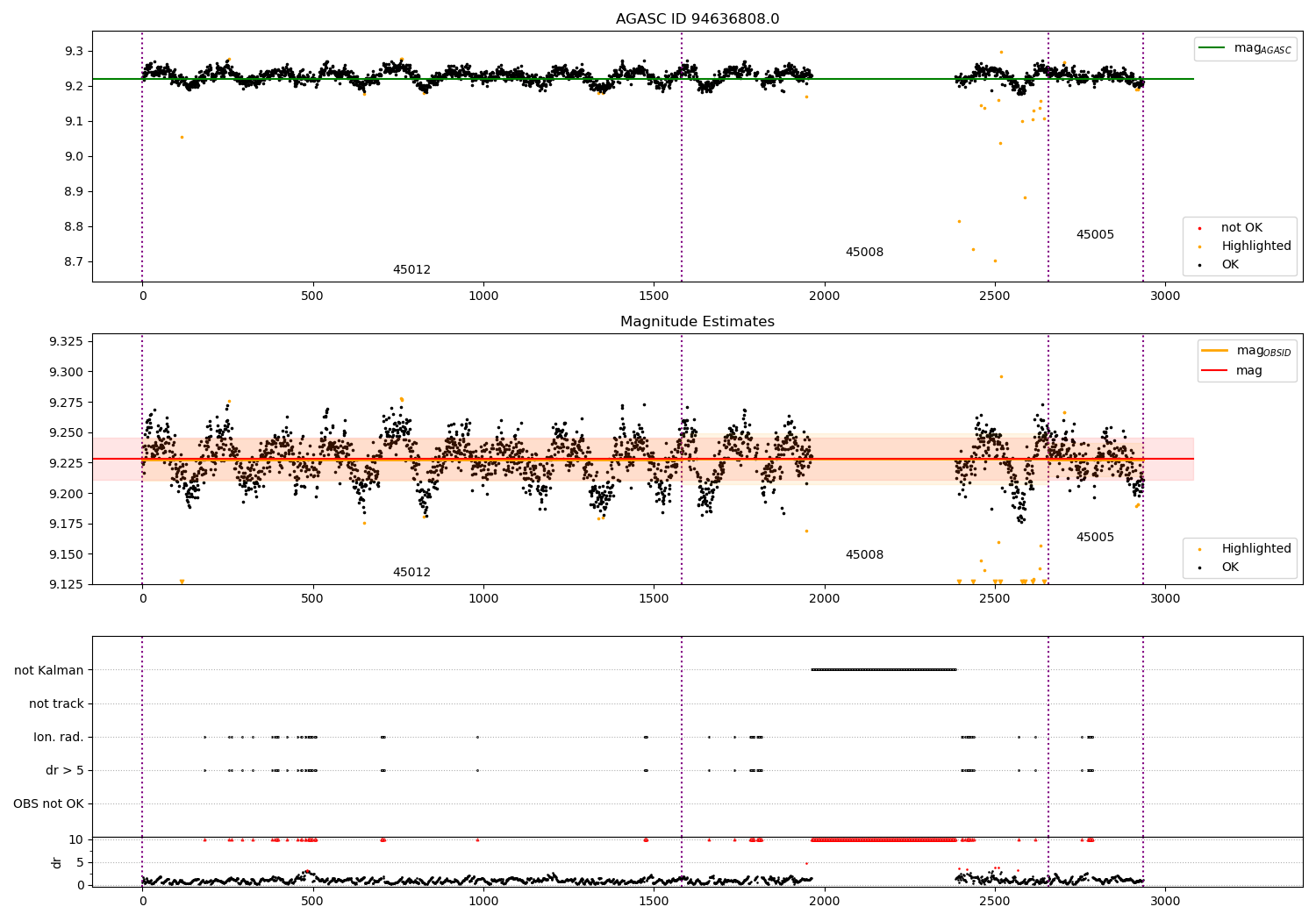Click 'OK' in Magnitude Estimates lower legend

click(x=1230, y=567)
